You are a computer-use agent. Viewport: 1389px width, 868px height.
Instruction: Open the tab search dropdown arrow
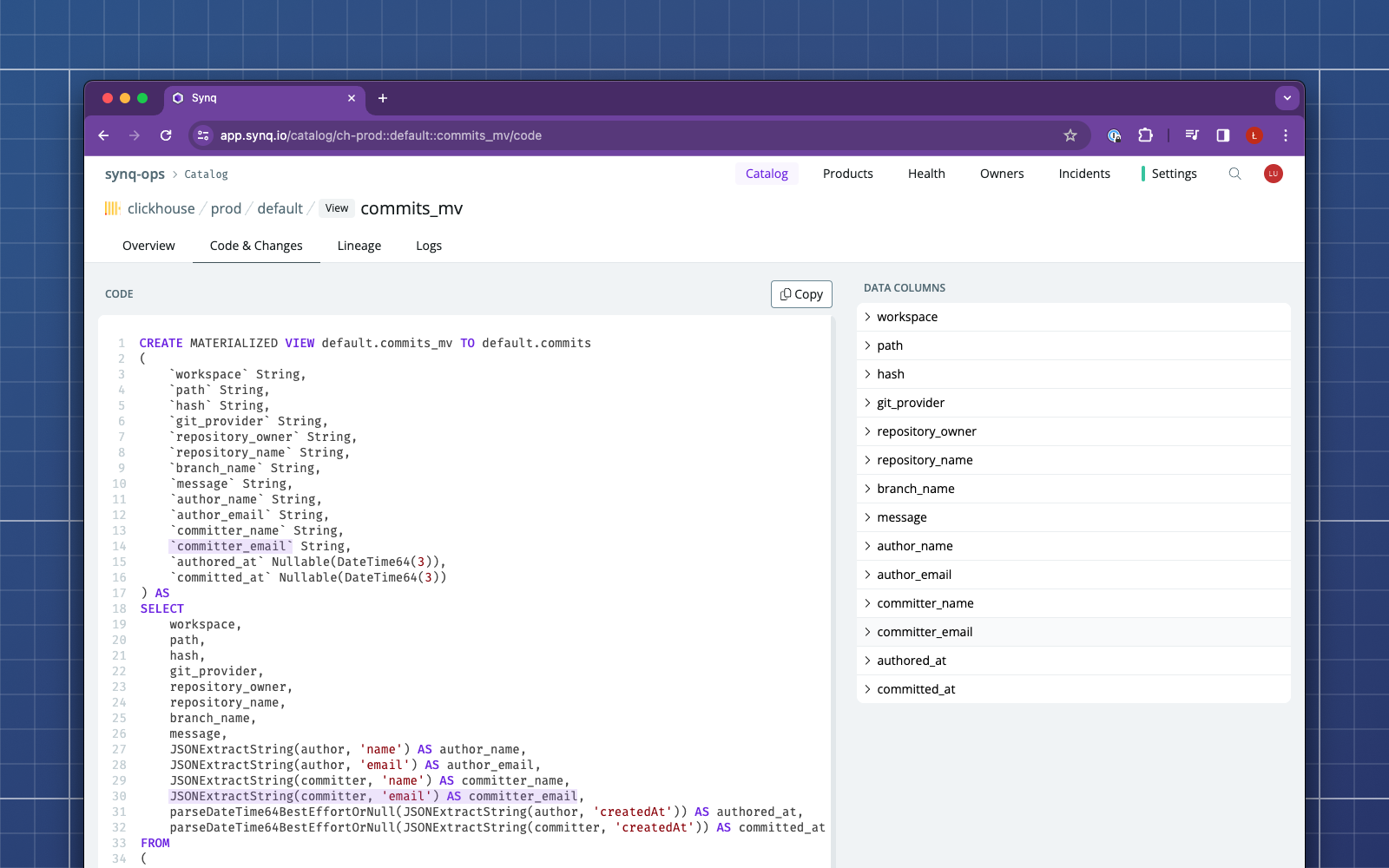pyautogui.click(x=1287, y=98)
